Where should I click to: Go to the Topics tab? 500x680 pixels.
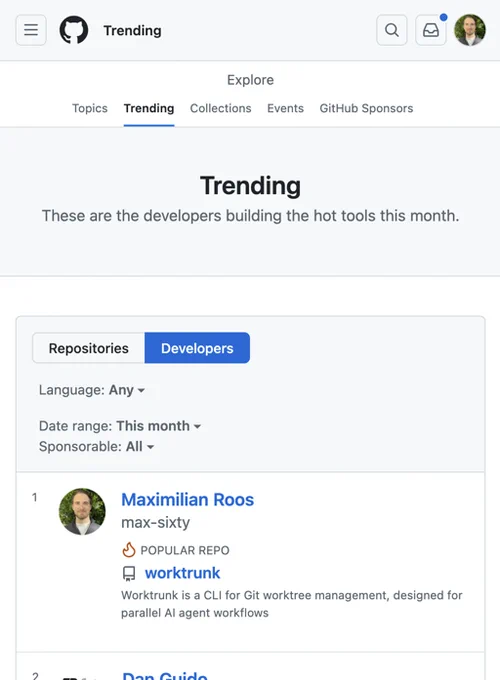click(x=90, y=108)
